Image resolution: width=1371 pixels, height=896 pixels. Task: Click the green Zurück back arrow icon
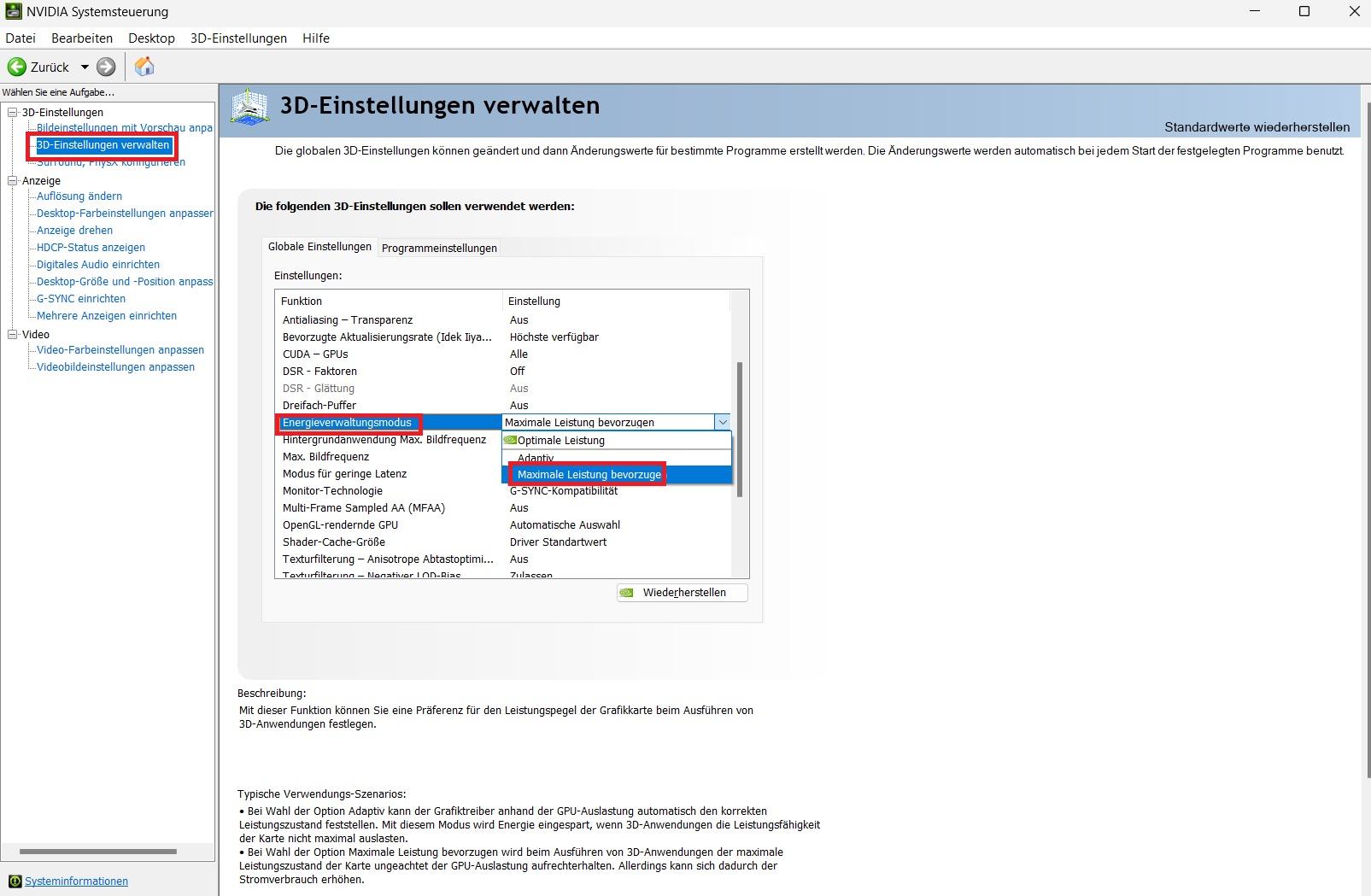coord(17,67)
